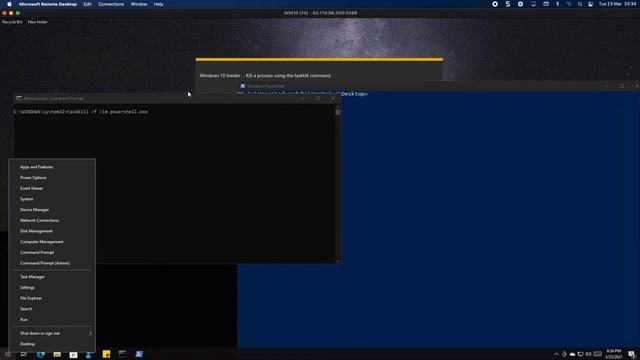Screen dimensions: 640x360
Task: Click the red mac window close button
Action: coord(4,13)
